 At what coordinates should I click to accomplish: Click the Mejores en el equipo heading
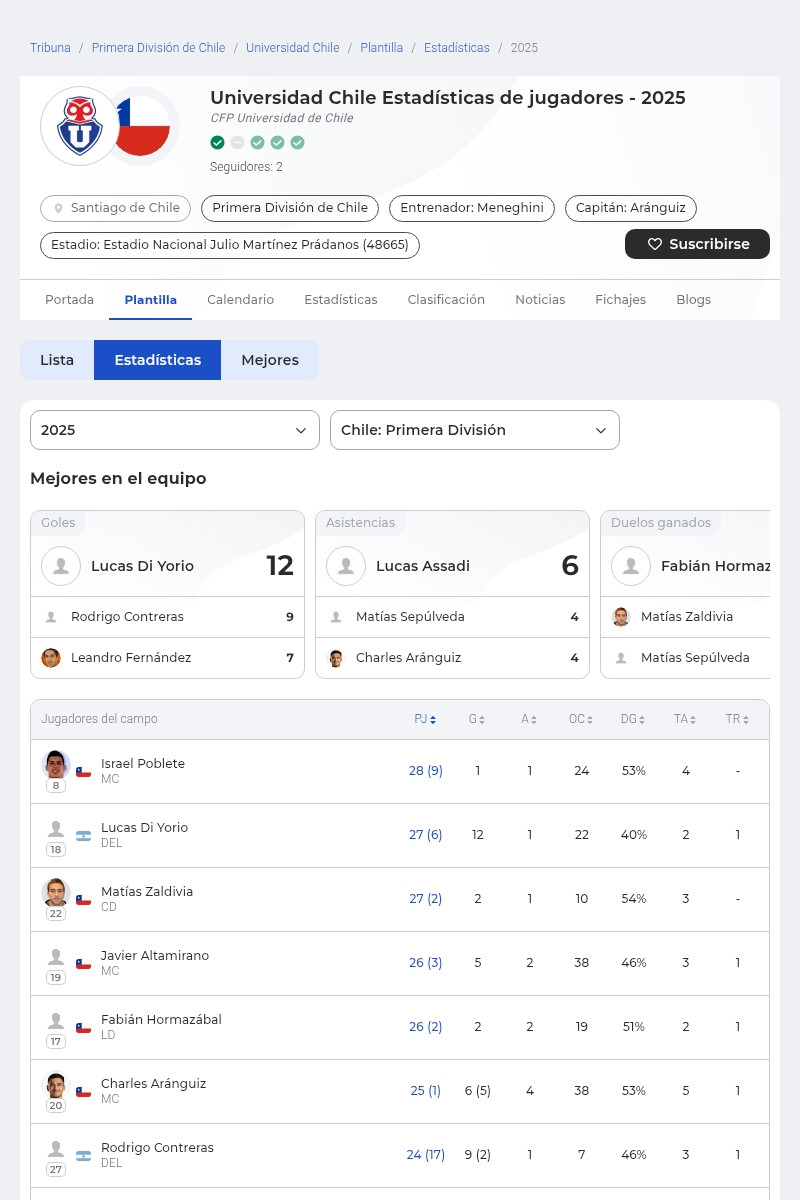click(118, 479)
